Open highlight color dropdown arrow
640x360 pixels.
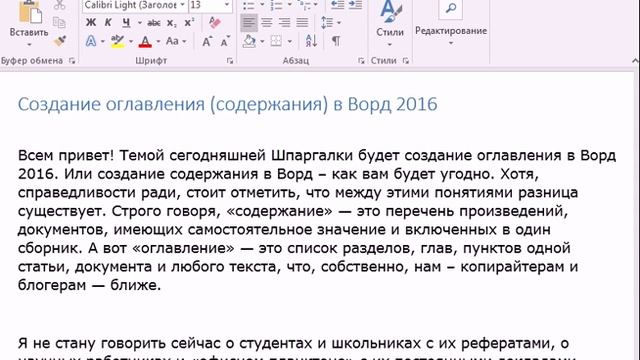(131, 42)
